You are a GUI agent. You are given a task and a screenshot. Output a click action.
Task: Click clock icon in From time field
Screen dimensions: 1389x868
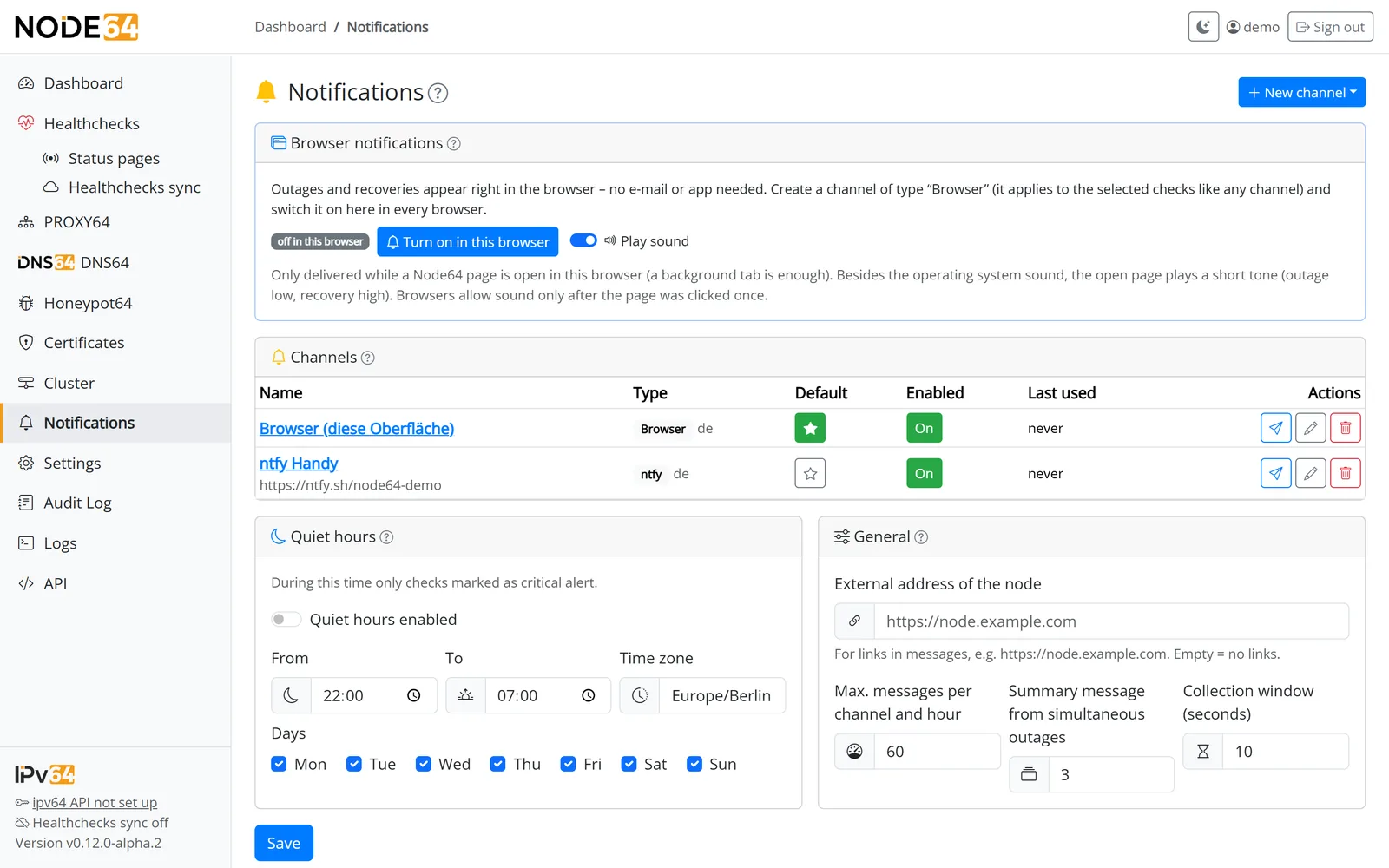[414, 695]
